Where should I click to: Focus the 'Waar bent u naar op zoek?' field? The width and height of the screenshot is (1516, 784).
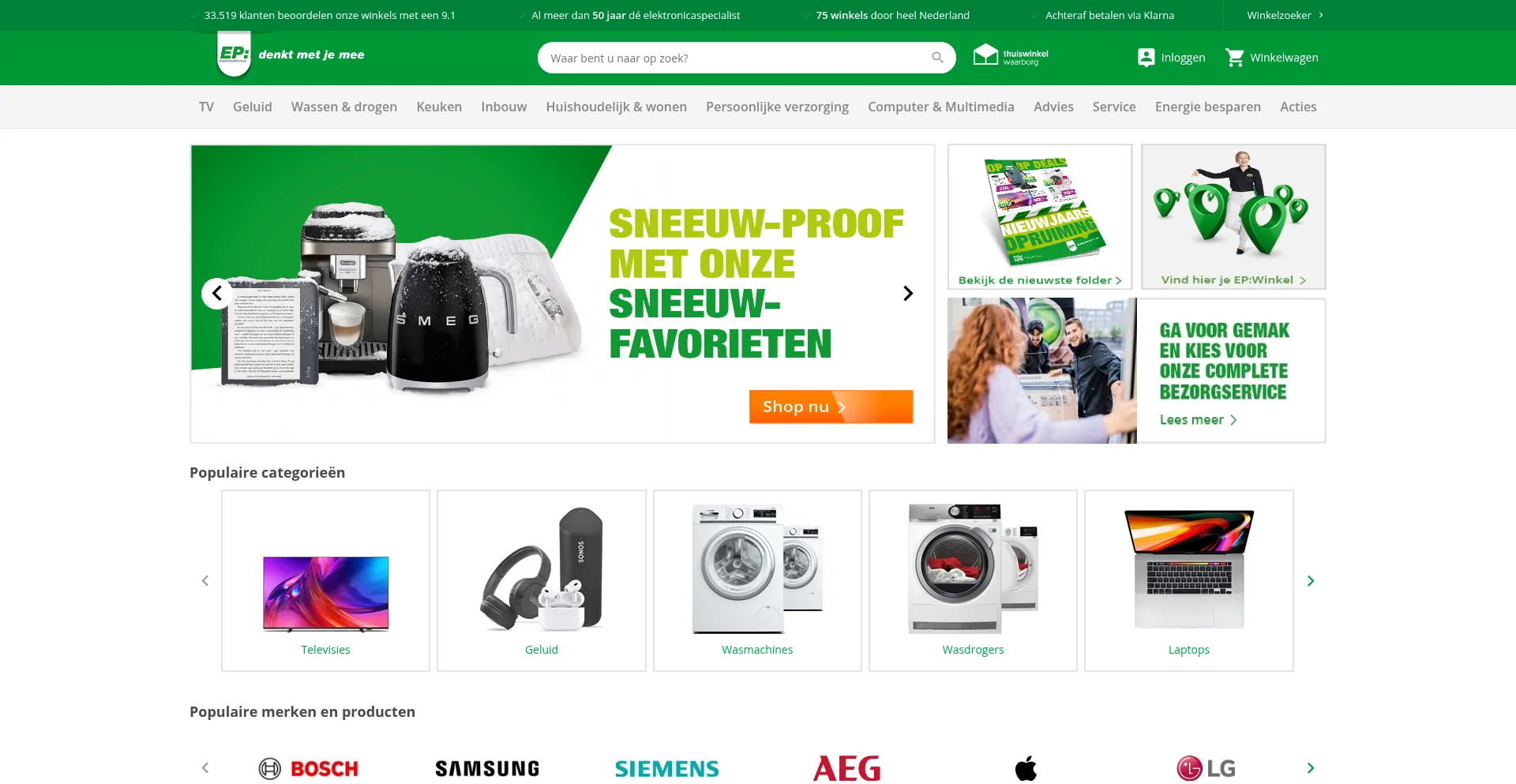pos(734,58)
